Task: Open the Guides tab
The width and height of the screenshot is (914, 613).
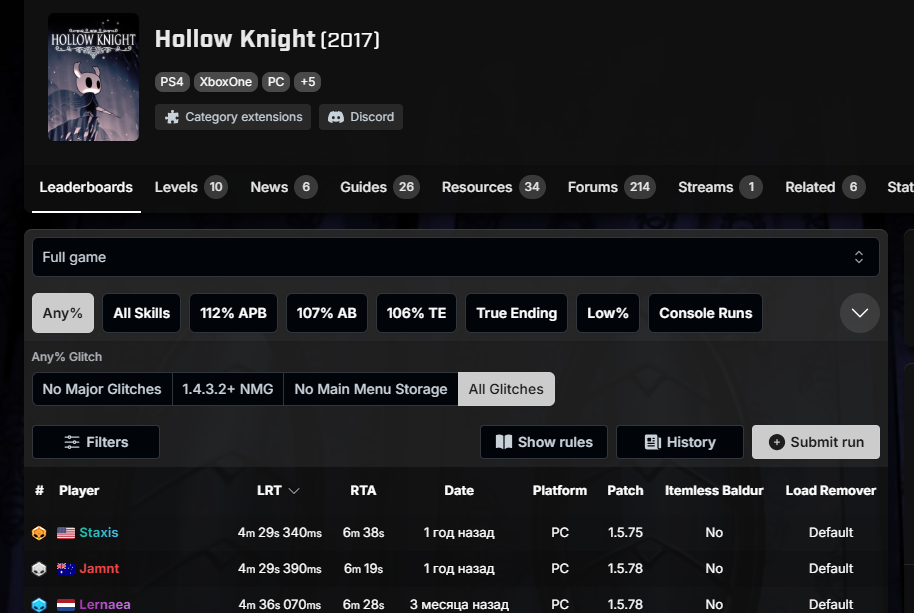Action: 380,187
